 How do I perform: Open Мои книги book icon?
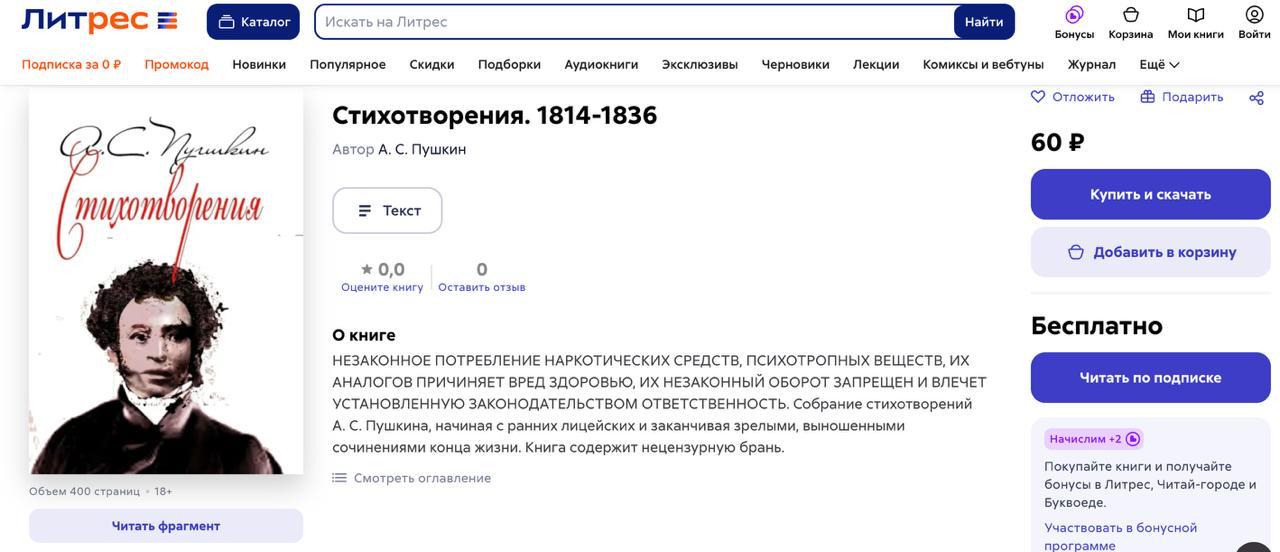[1196, 14]
